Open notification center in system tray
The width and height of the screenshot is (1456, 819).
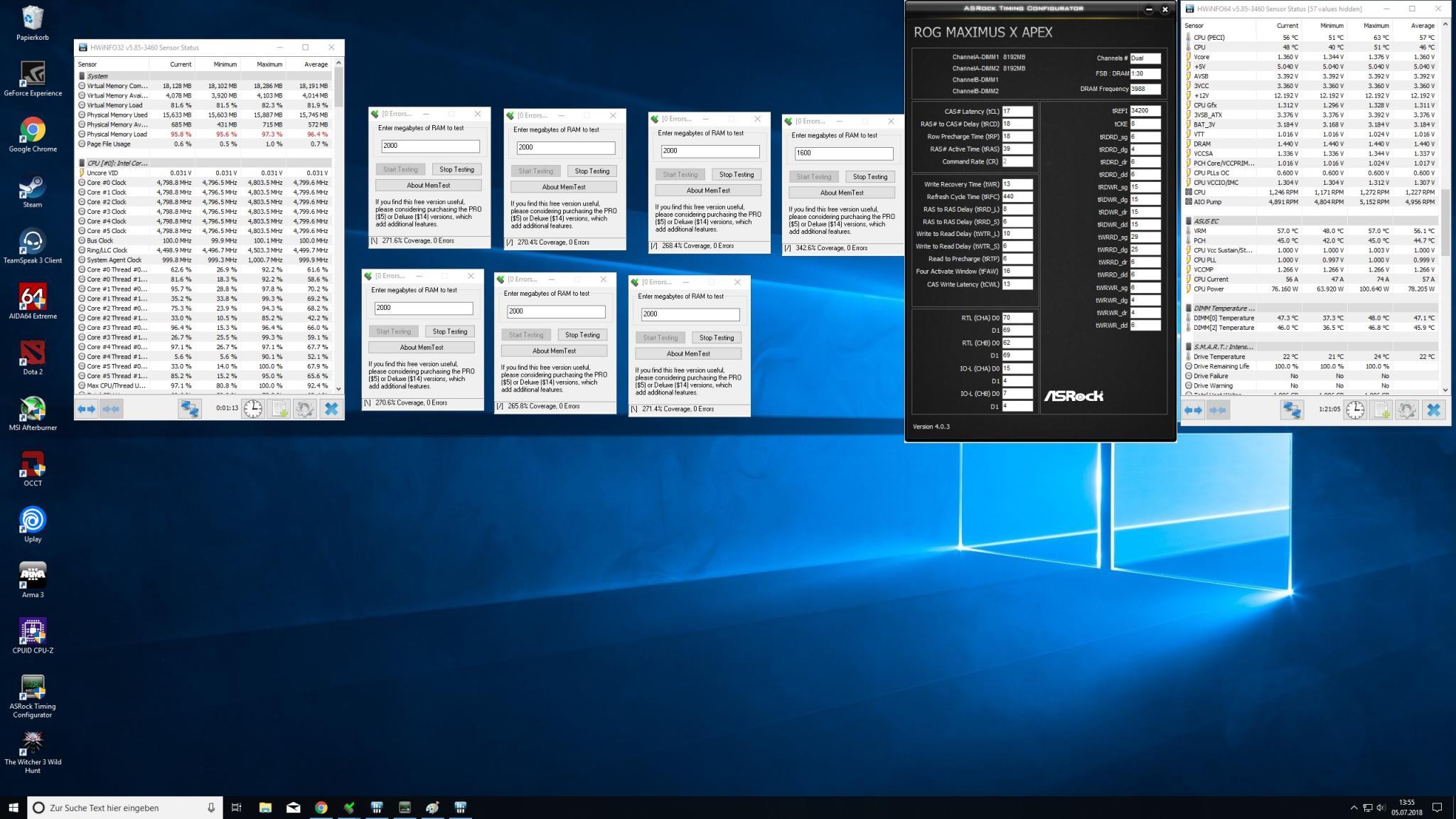(x=1437, y=808)
